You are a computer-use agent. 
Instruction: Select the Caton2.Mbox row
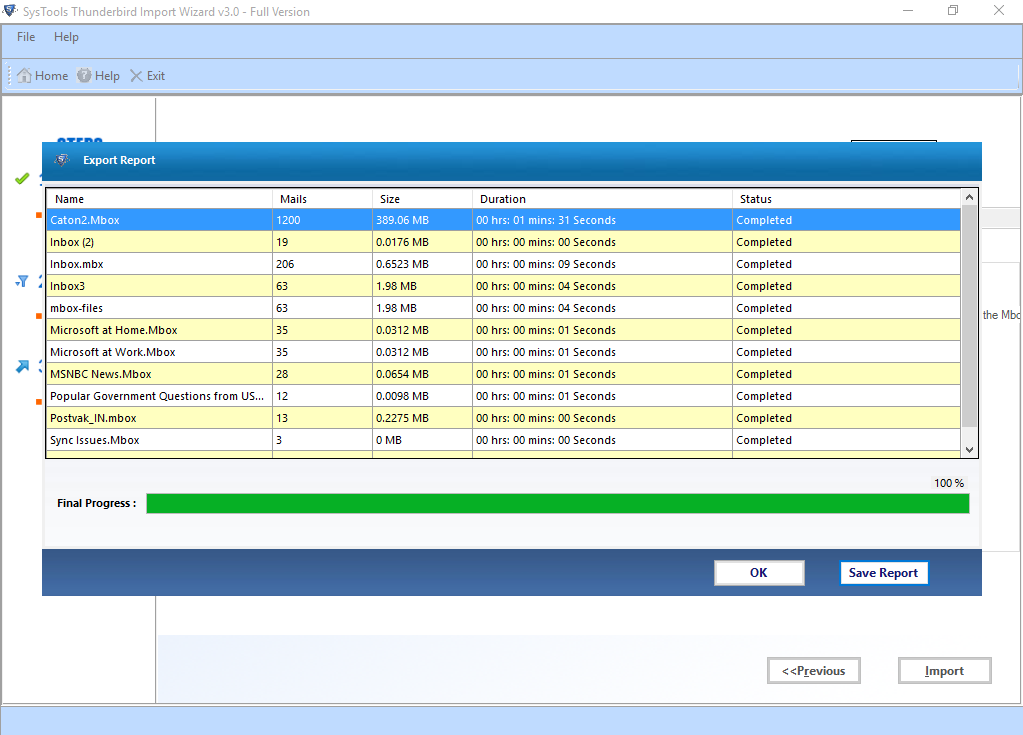coord(503,220)
